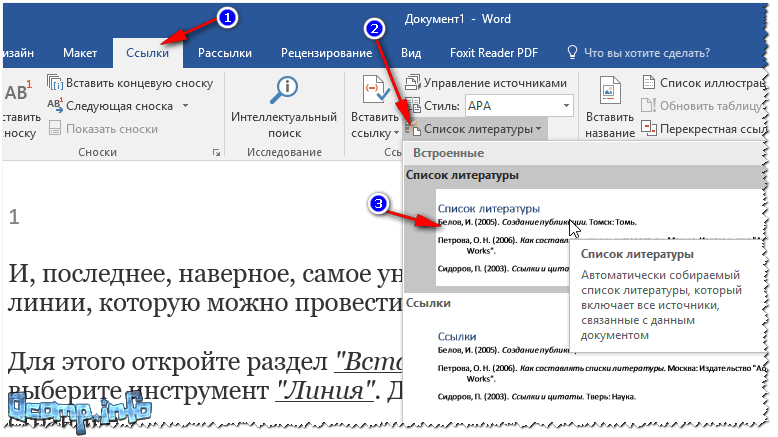The image size is (778, 437).
Task: Click the Стиль icon
Action: click(x=413, y=105)
